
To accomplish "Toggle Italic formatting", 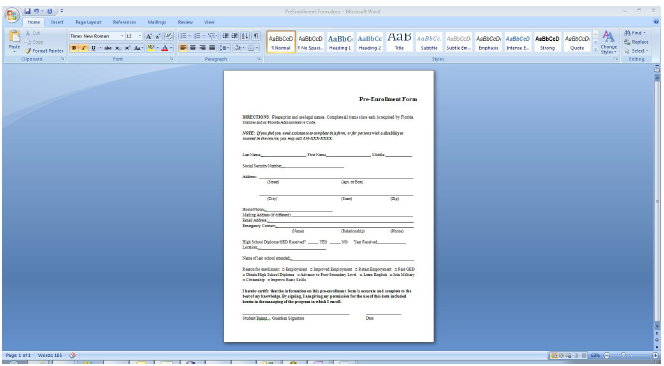I will tap(83, 48).
